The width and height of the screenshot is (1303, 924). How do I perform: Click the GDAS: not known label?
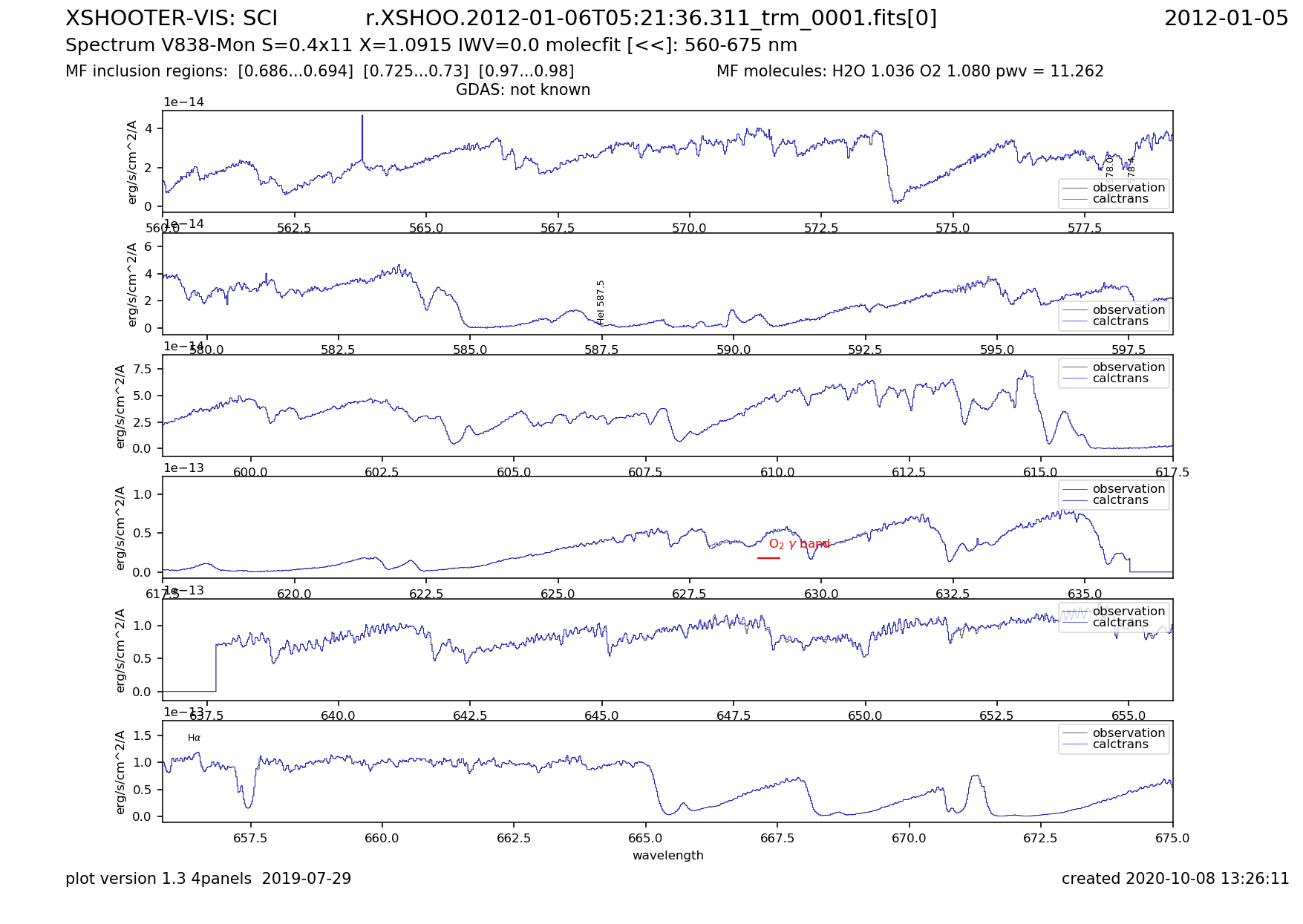(523, 90)
